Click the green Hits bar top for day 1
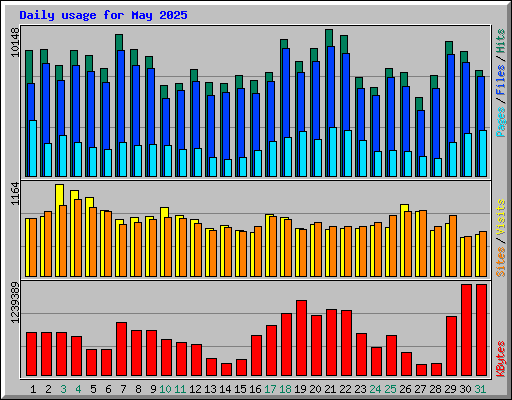The image size is (512, 400). pos(29,67)
